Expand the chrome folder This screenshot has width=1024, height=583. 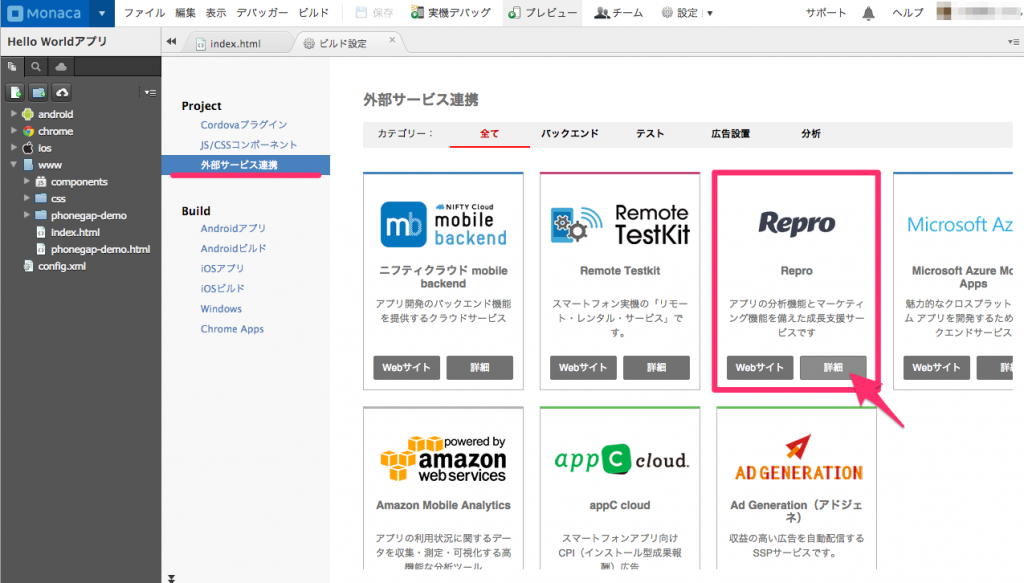[x=14, y=131]
